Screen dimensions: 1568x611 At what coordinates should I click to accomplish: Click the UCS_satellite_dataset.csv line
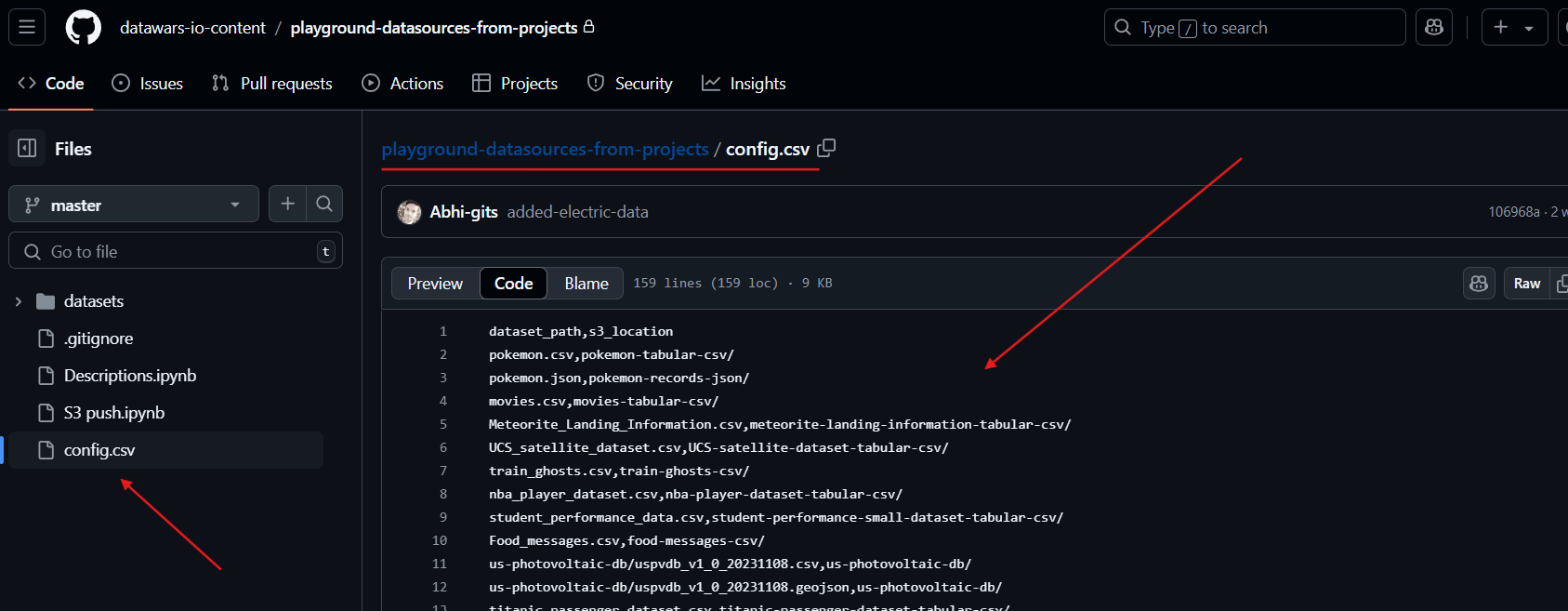(x=718, y=447)
